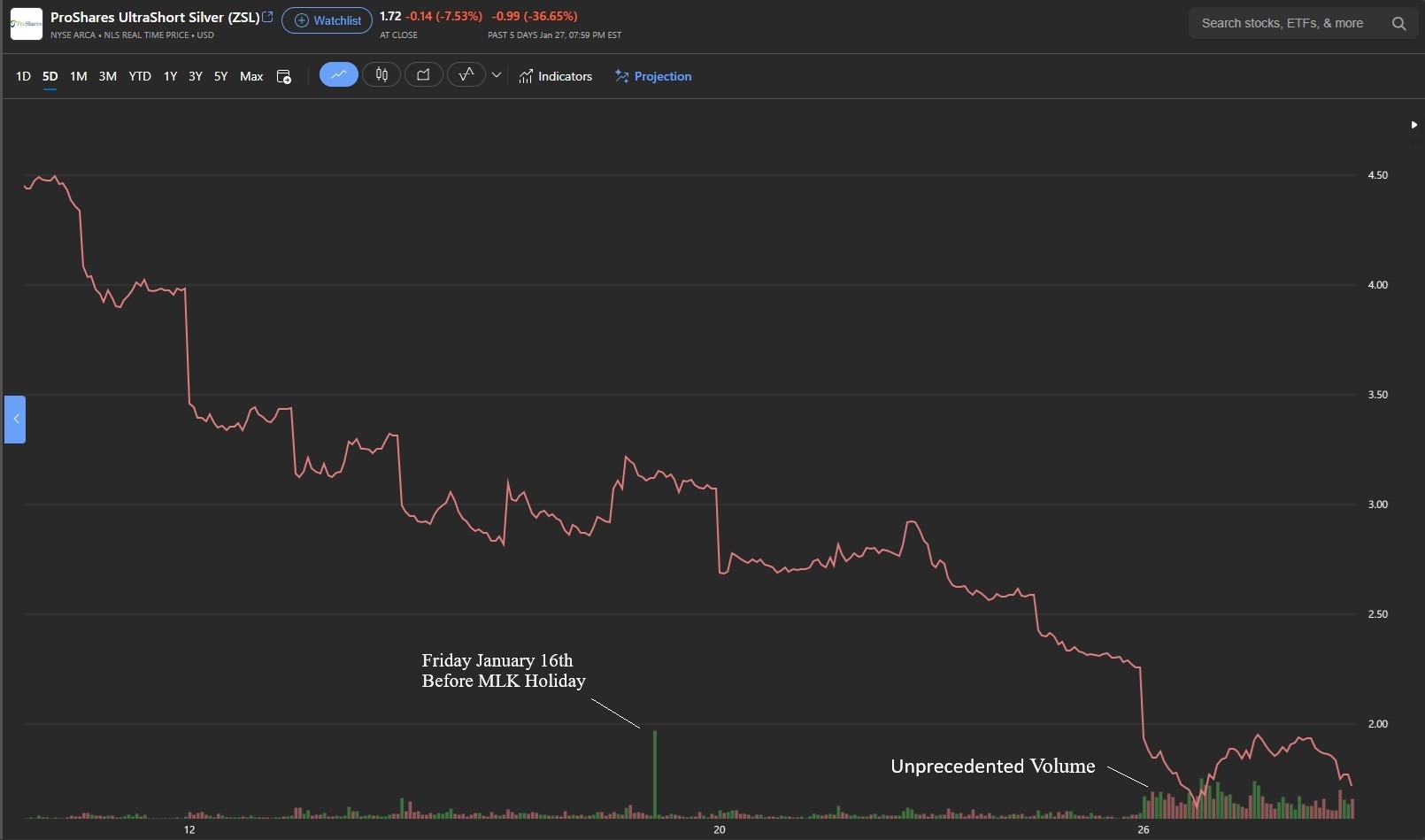Type in the Search stocks field

click(1283, 24)
